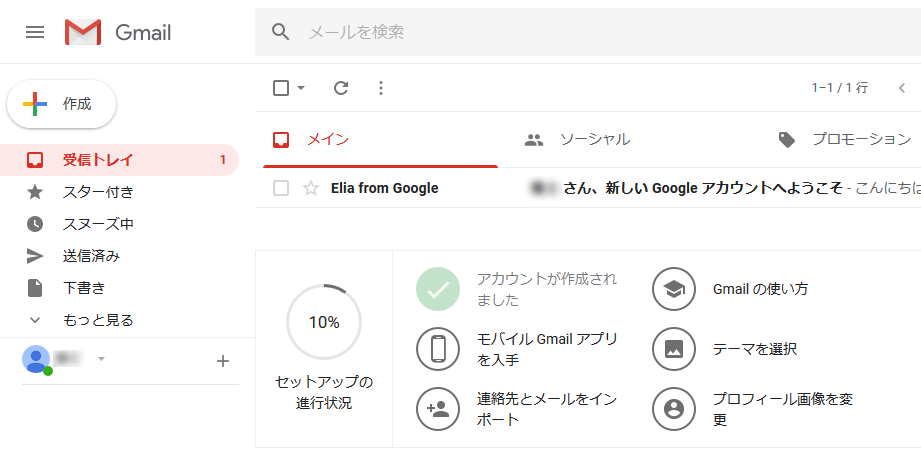Open the select-all dropdown arrow
This screenshot has height=461, width=921.
tap(301, 88)
